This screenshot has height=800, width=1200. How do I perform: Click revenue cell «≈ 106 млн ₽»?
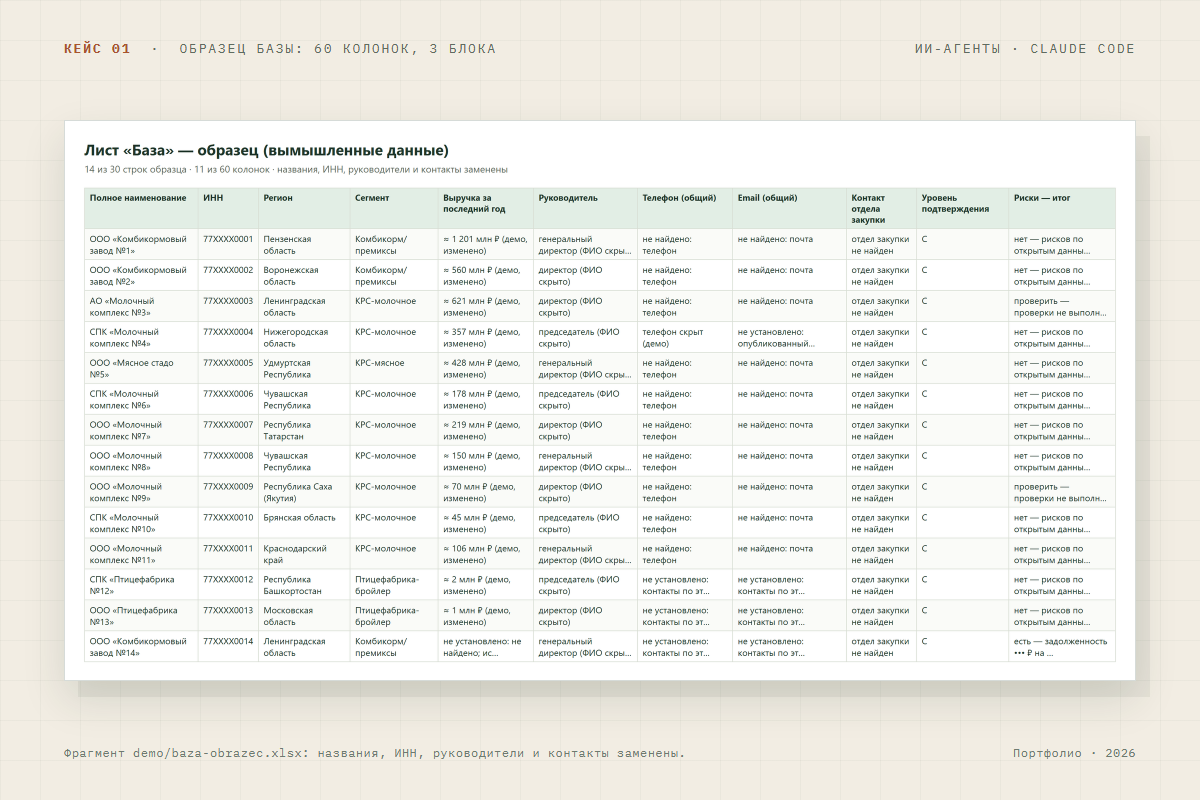tap(486, 554)
